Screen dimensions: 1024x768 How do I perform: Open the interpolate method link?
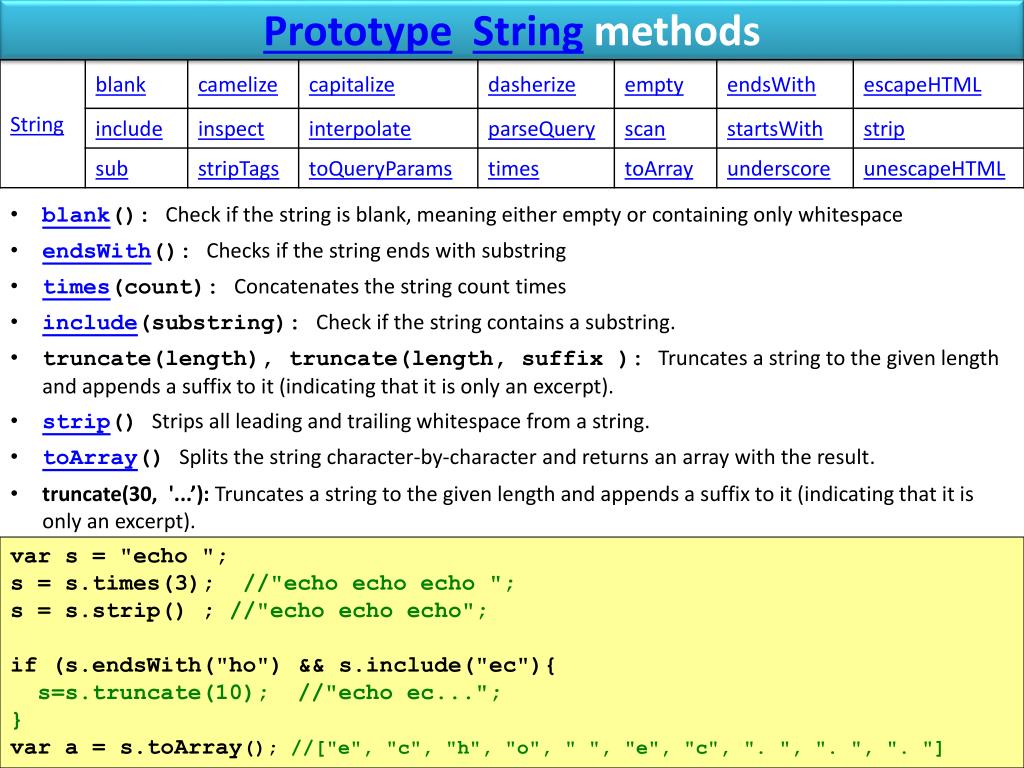359,129
